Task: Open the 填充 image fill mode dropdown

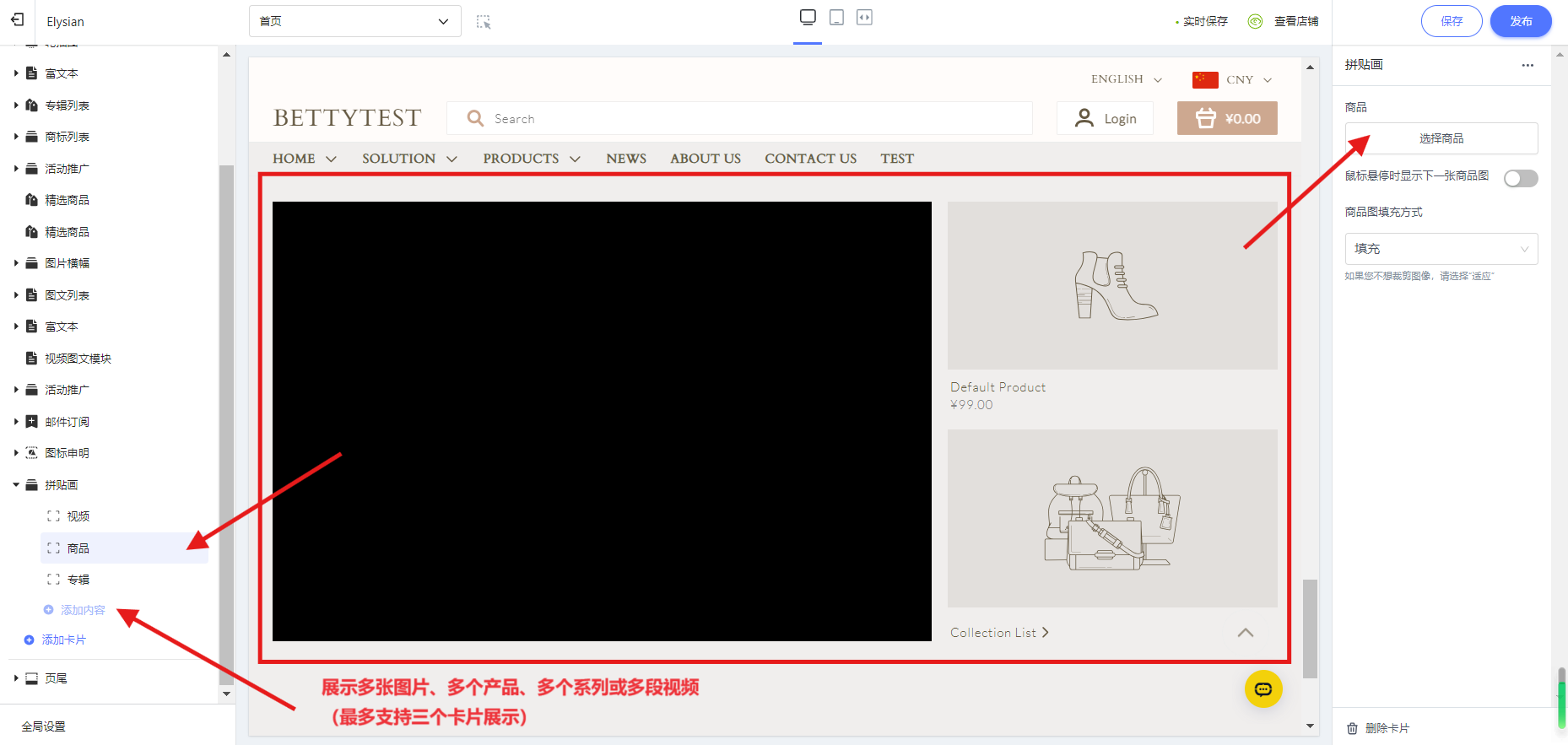Action: click(x=1441, y=249)
